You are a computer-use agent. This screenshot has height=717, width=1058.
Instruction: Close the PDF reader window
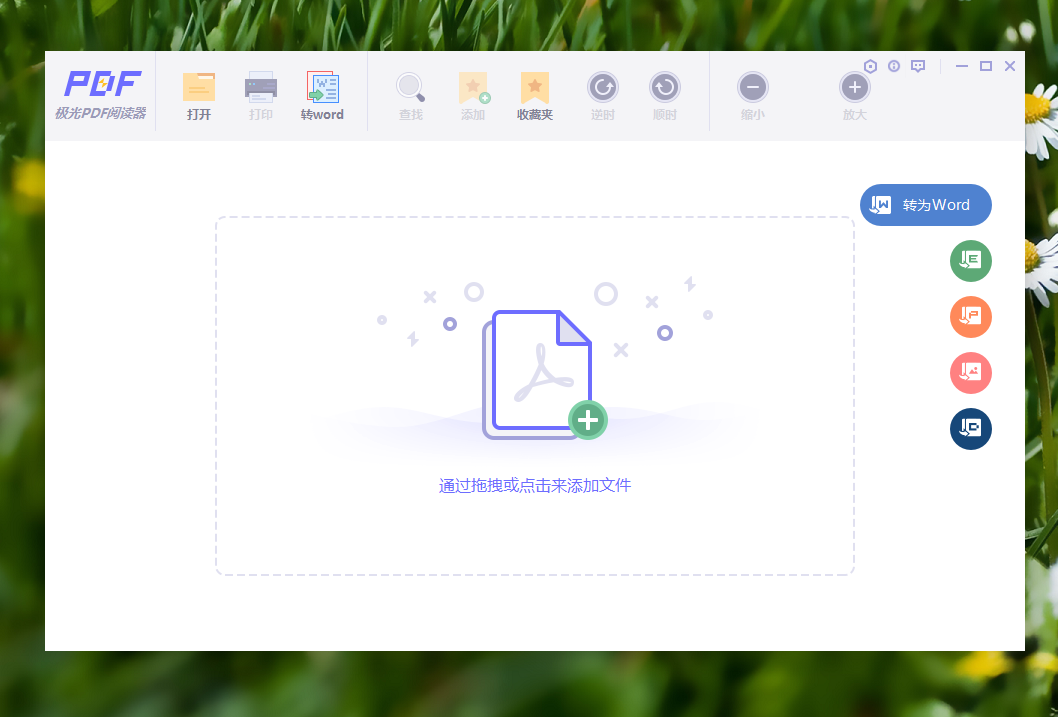coord(1010,66)
